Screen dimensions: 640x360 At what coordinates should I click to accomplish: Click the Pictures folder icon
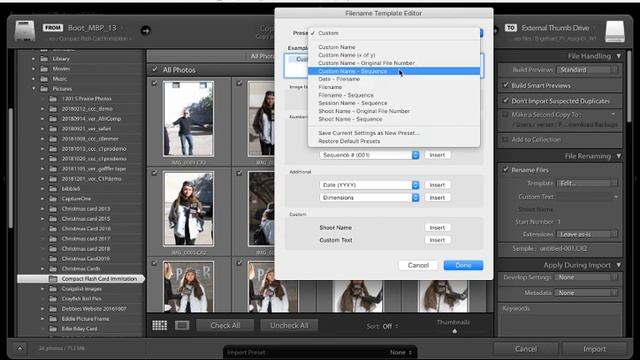pos(44,89)
